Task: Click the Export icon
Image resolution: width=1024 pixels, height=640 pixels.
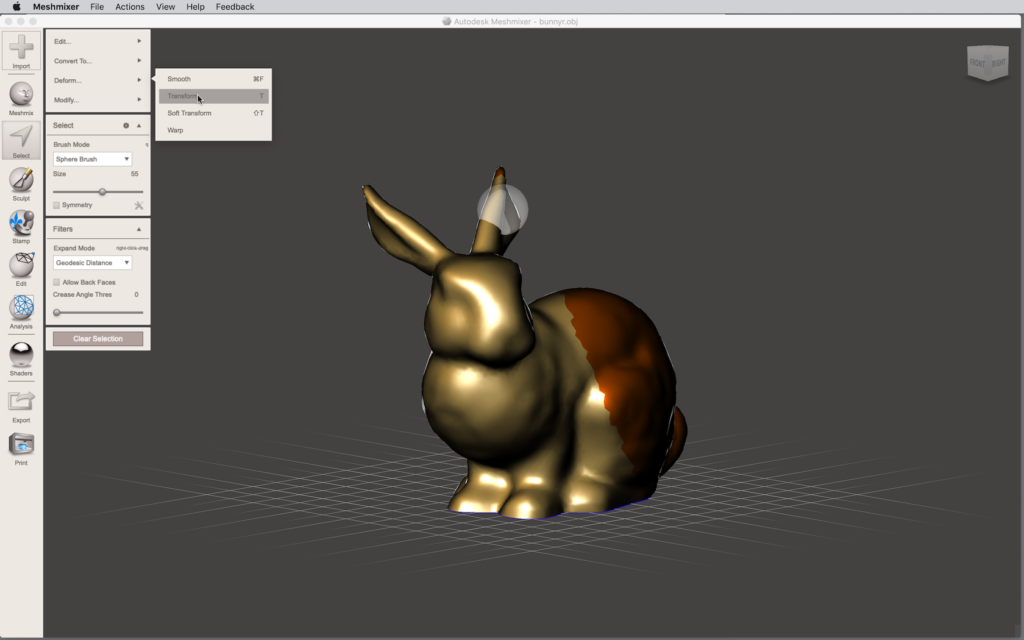Action: click(21, 402)
